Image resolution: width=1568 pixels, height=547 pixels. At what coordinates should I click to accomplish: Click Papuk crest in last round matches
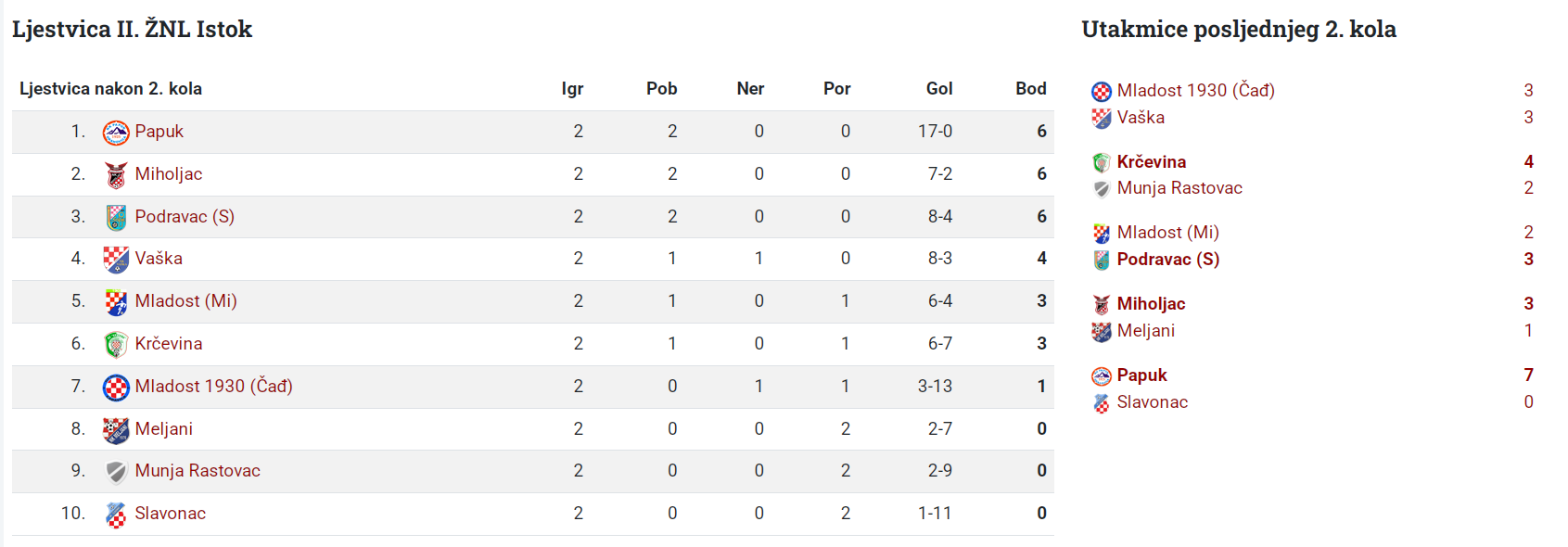pyautogui.click(x=1102, y=376)
